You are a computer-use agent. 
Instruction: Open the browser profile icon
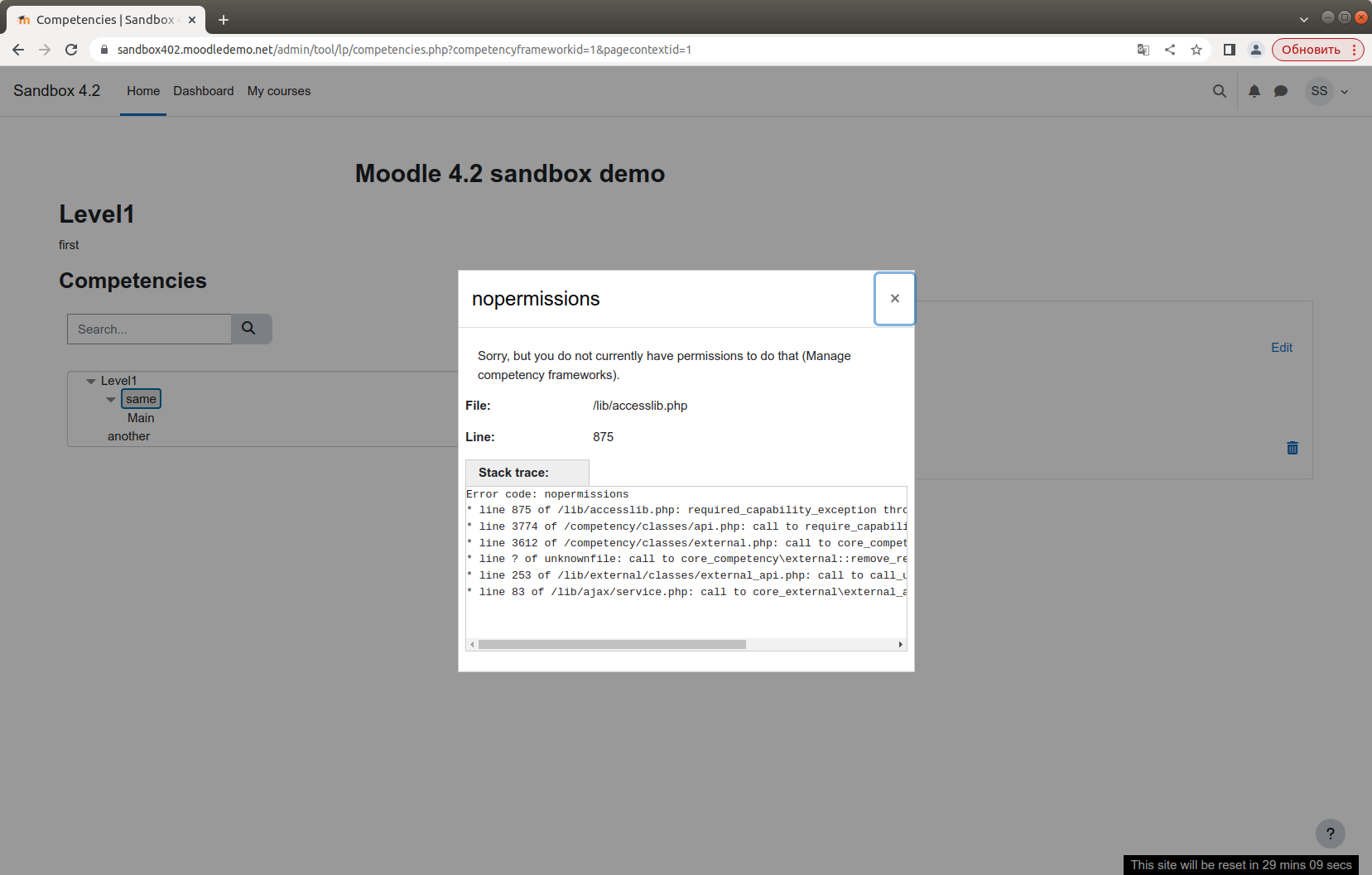tap(1256, 50)
